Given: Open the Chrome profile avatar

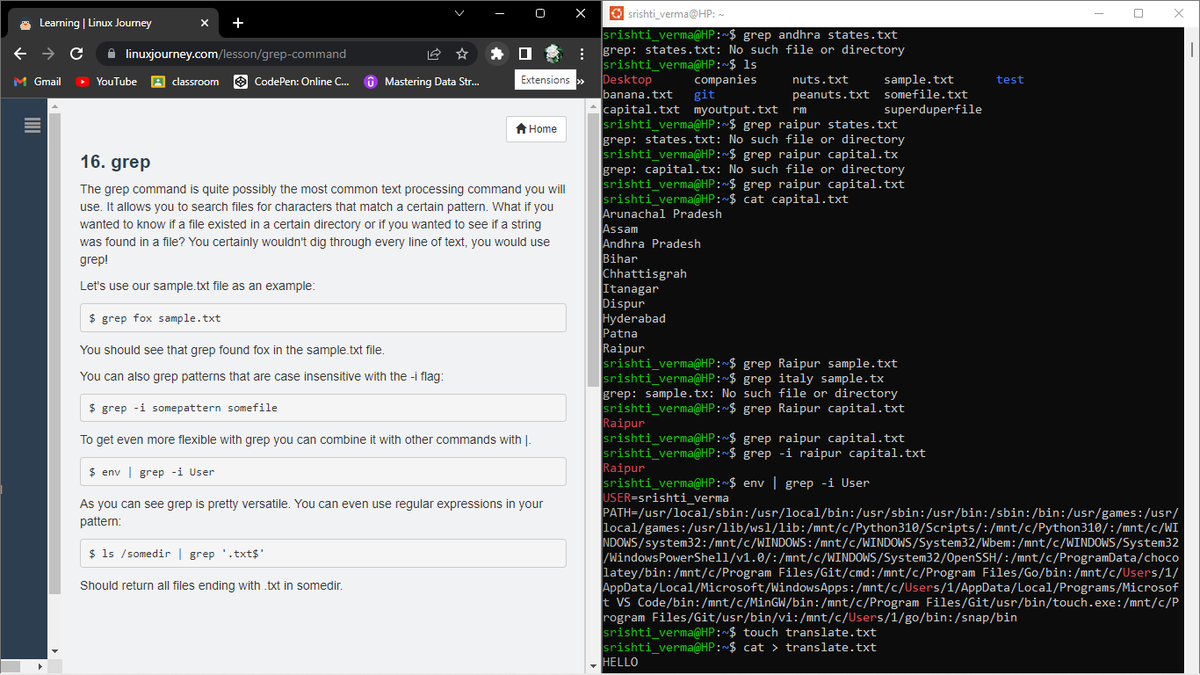Looking at the screenshot, I should point(553,54).
